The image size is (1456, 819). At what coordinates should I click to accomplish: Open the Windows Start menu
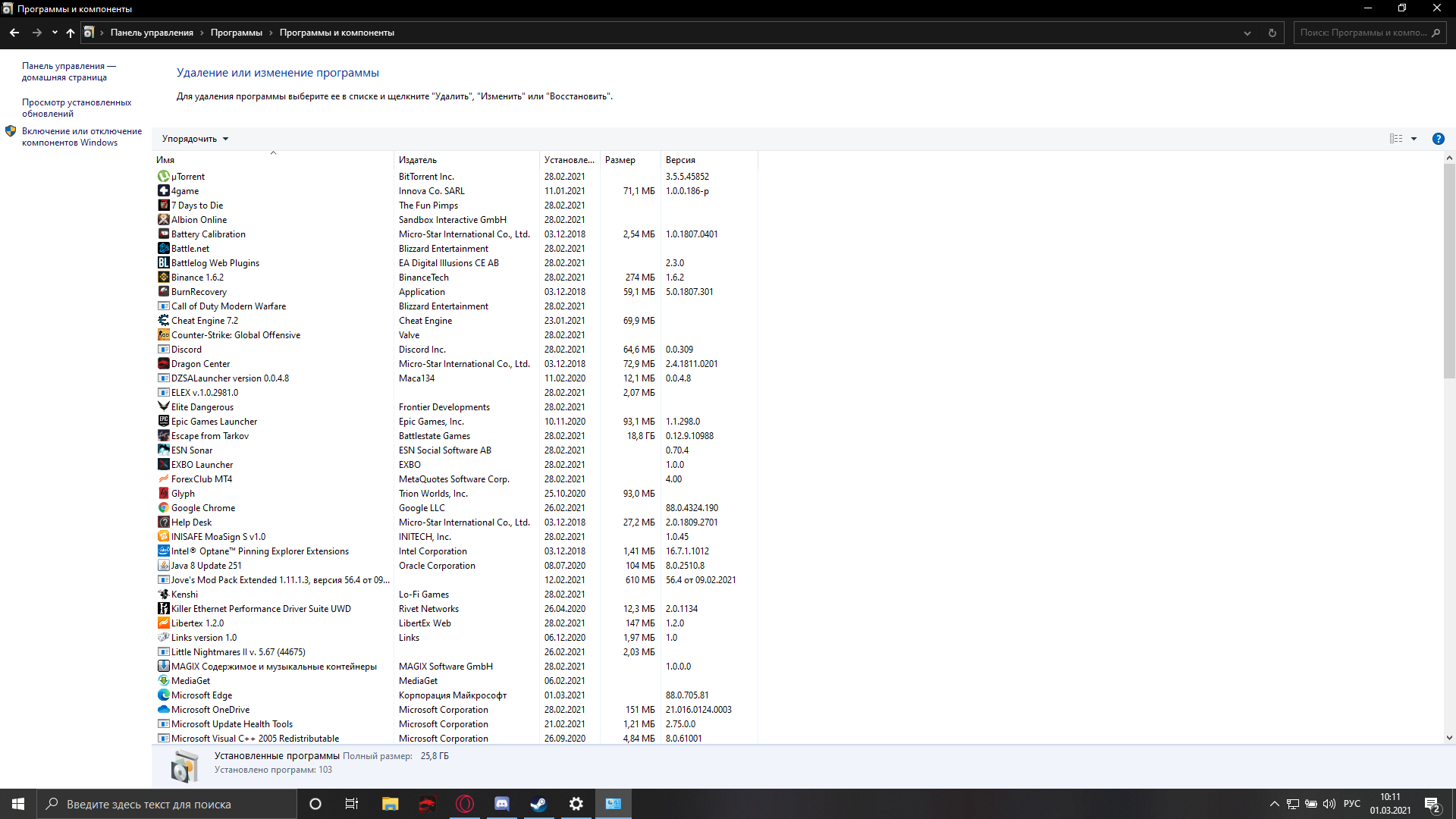click(18, 804)
